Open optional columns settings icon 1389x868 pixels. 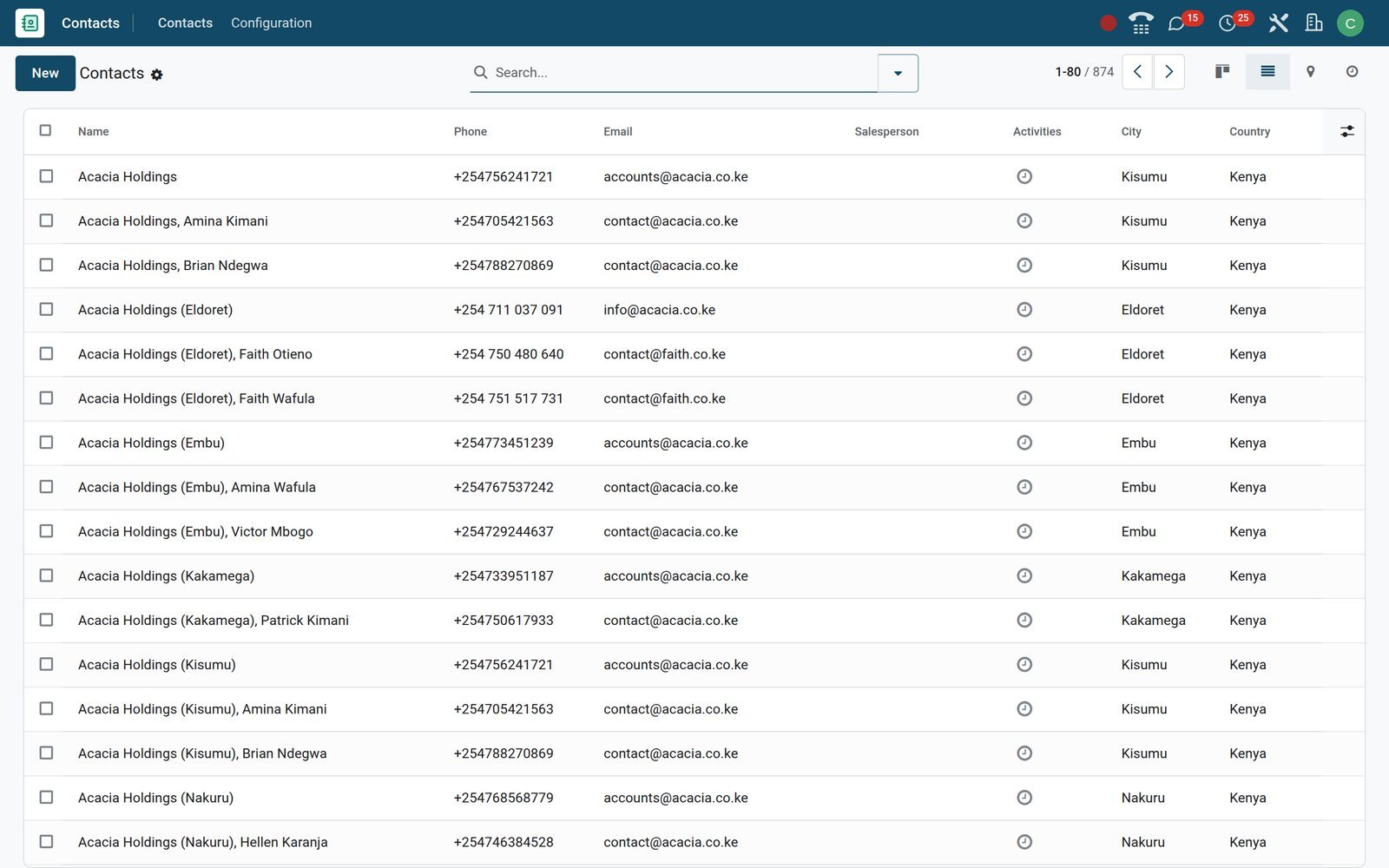[1346, 131]
